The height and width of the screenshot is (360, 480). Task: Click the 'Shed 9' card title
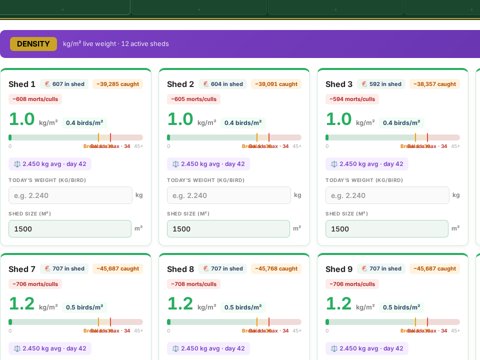(x=339, y=269)
